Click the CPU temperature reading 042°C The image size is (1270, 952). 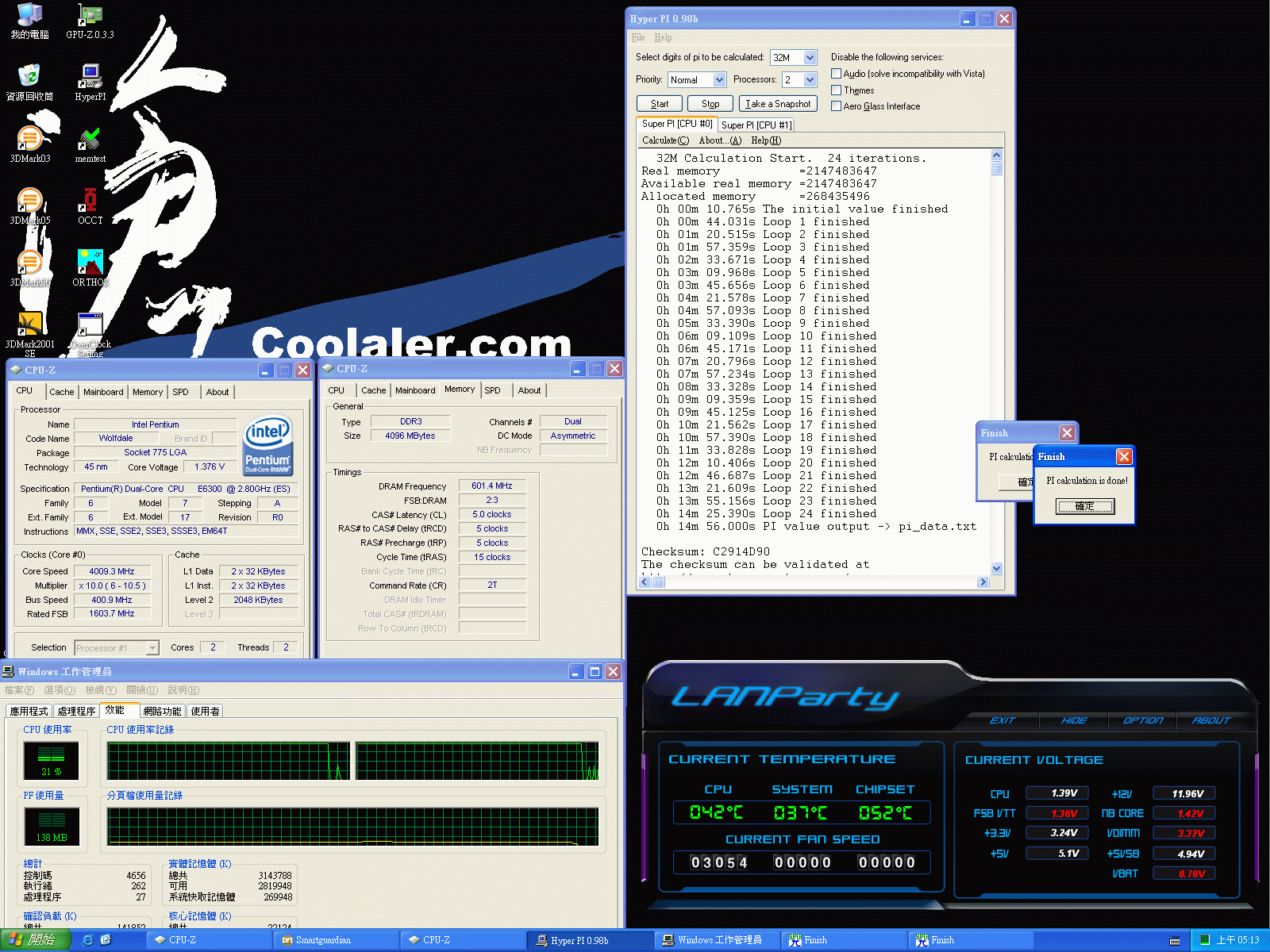(x=717, y=812)
